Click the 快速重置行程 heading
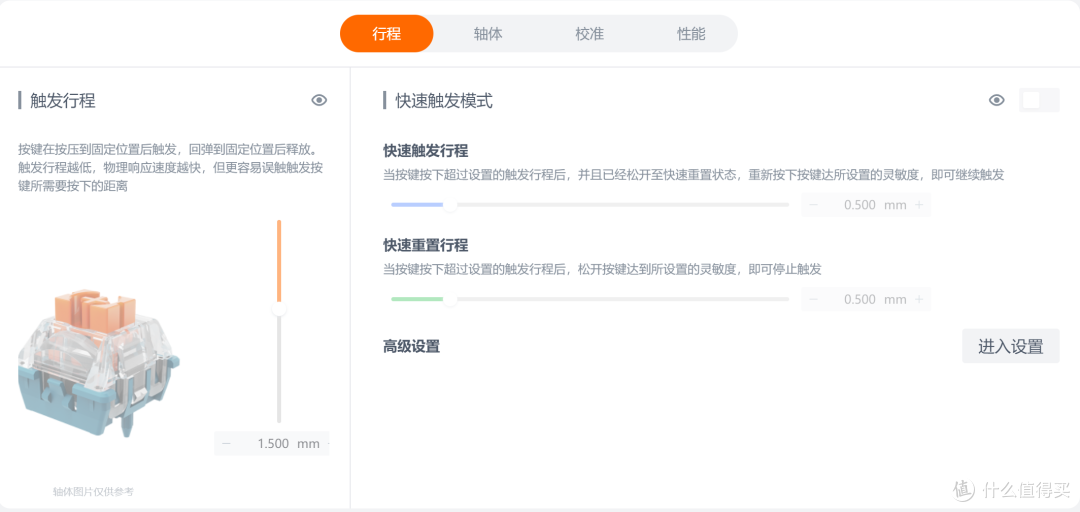Image resolution: width=1080 pixels, height=512 pixels. (x=426, y=245)
